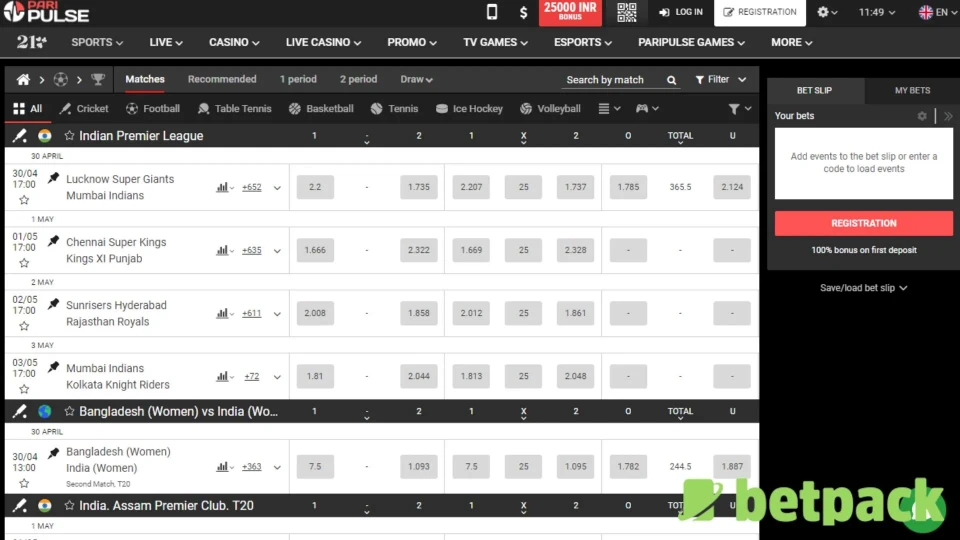Claim the 25000 INR bonus
This screenshot has width=960, height=540.
point(570,12)
